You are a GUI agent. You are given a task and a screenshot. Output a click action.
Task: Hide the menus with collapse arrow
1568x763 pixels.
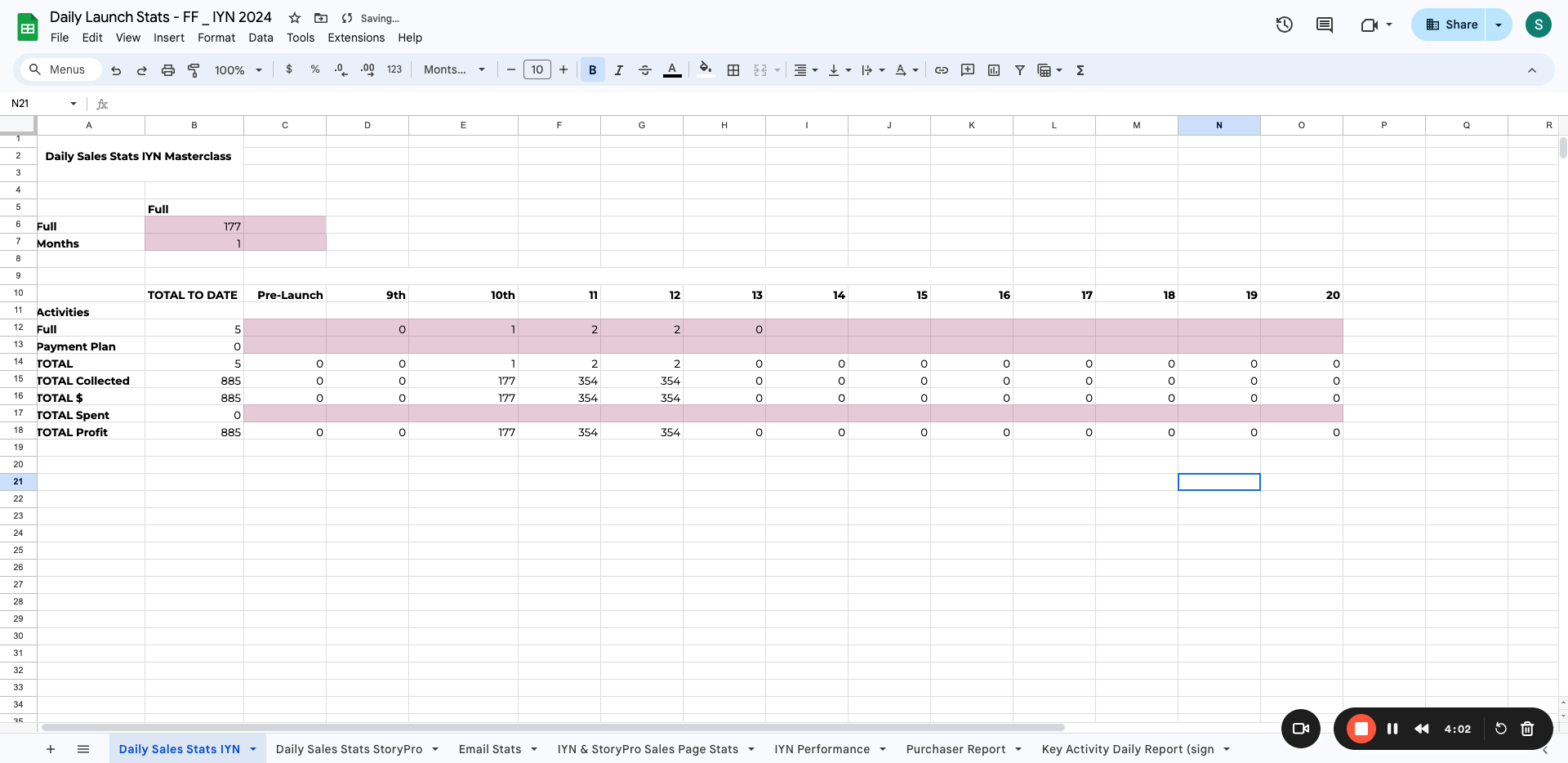pos(1532,70)
